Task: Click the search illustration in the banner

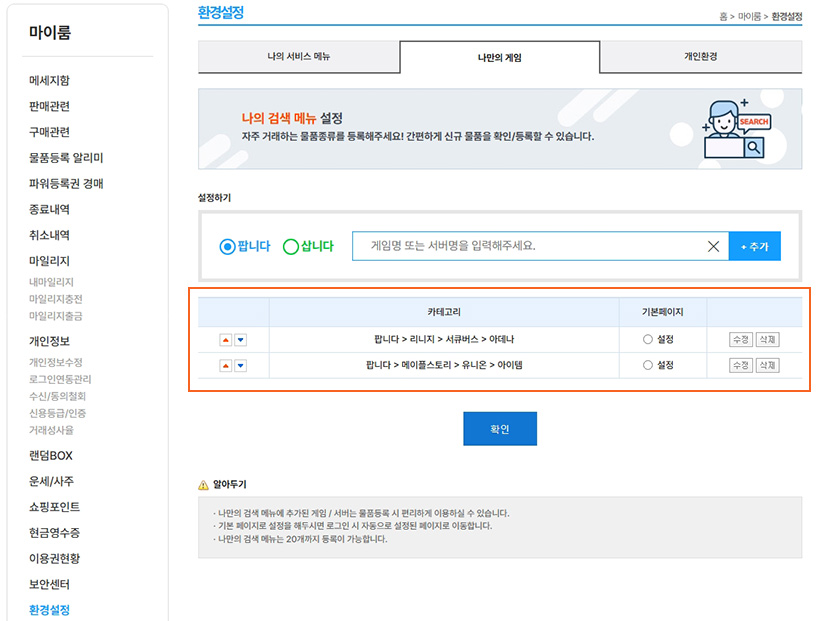Action: pos(736,130)
